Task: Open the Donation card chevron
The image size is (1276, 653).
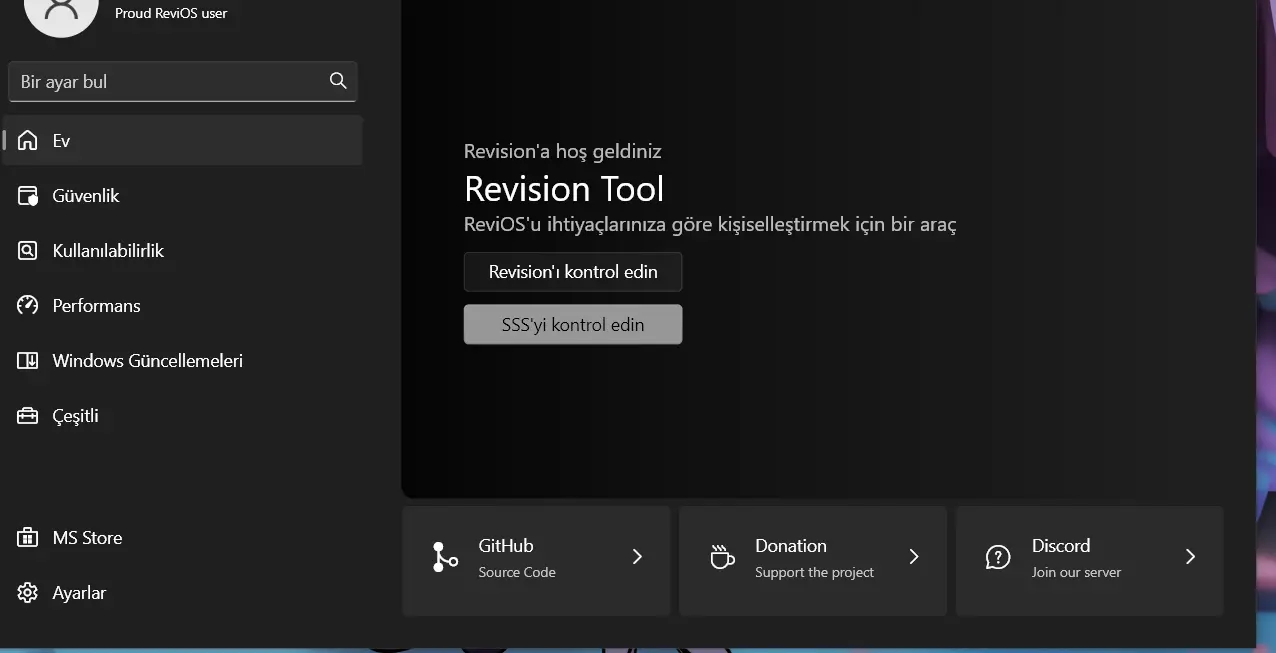Action: (x=914, y=557)
